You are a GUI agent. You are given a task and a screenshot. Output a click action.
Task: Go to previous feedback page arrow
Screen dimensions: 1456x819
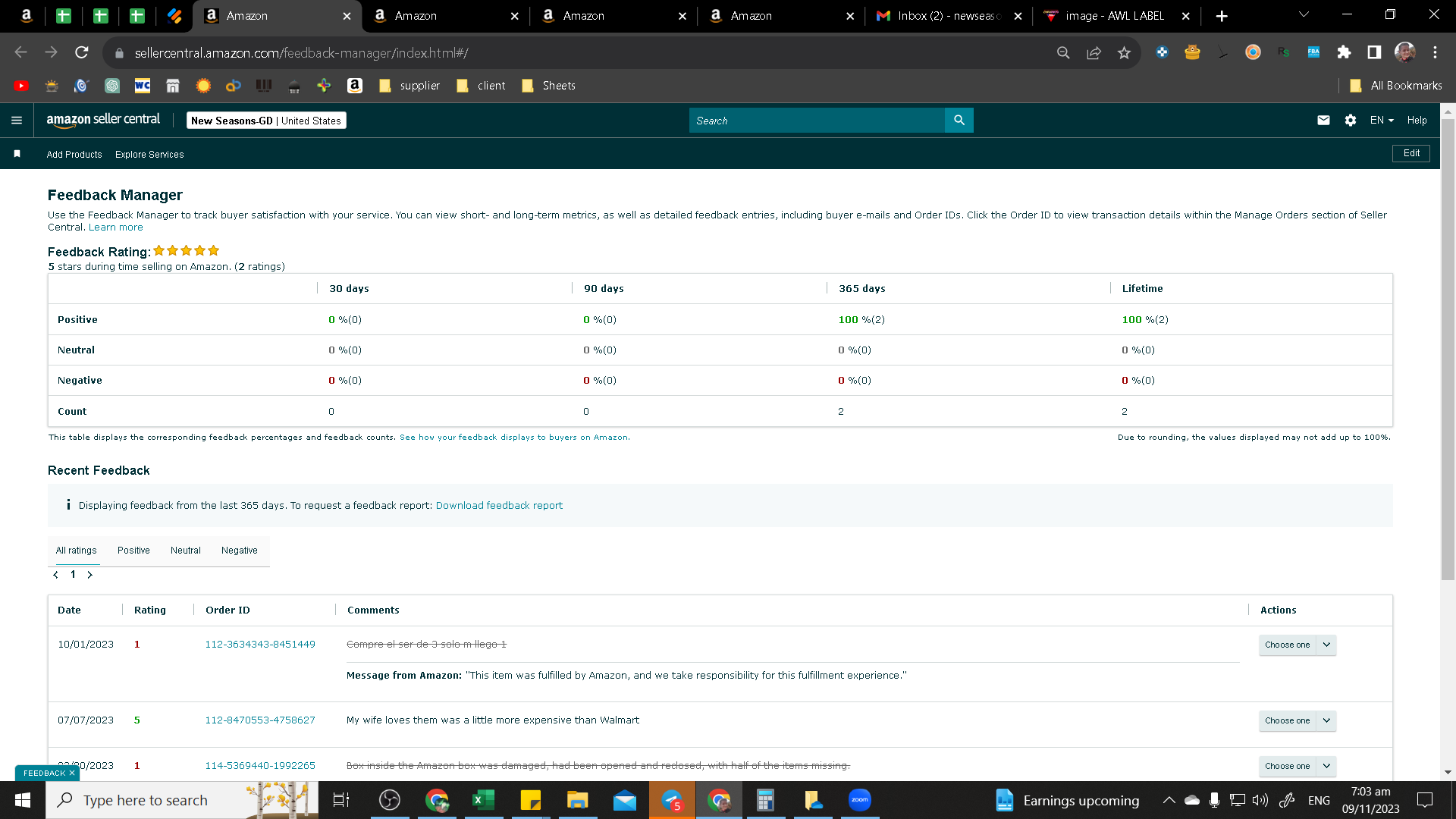pos(55,575)
